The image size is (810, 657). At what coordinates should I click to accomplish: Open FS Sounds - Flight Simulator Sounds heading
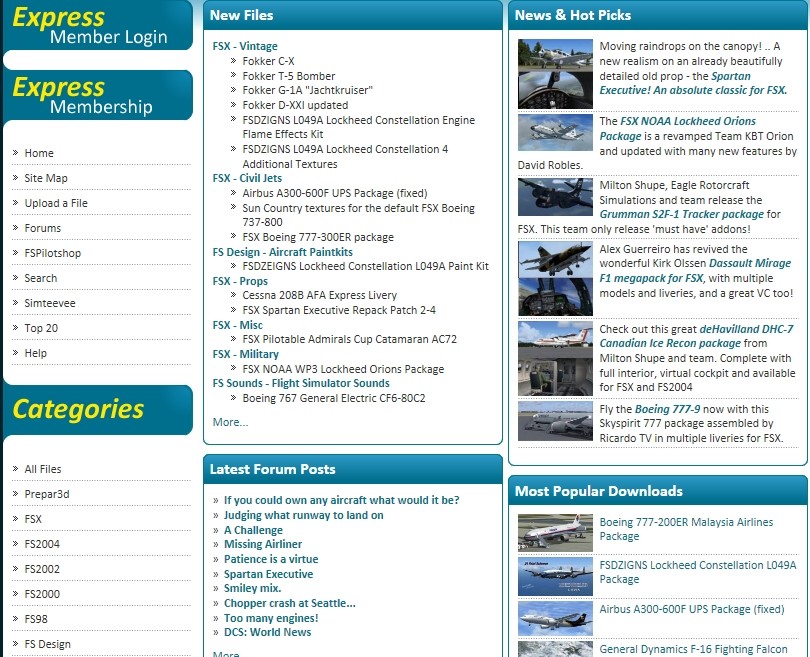301,383
